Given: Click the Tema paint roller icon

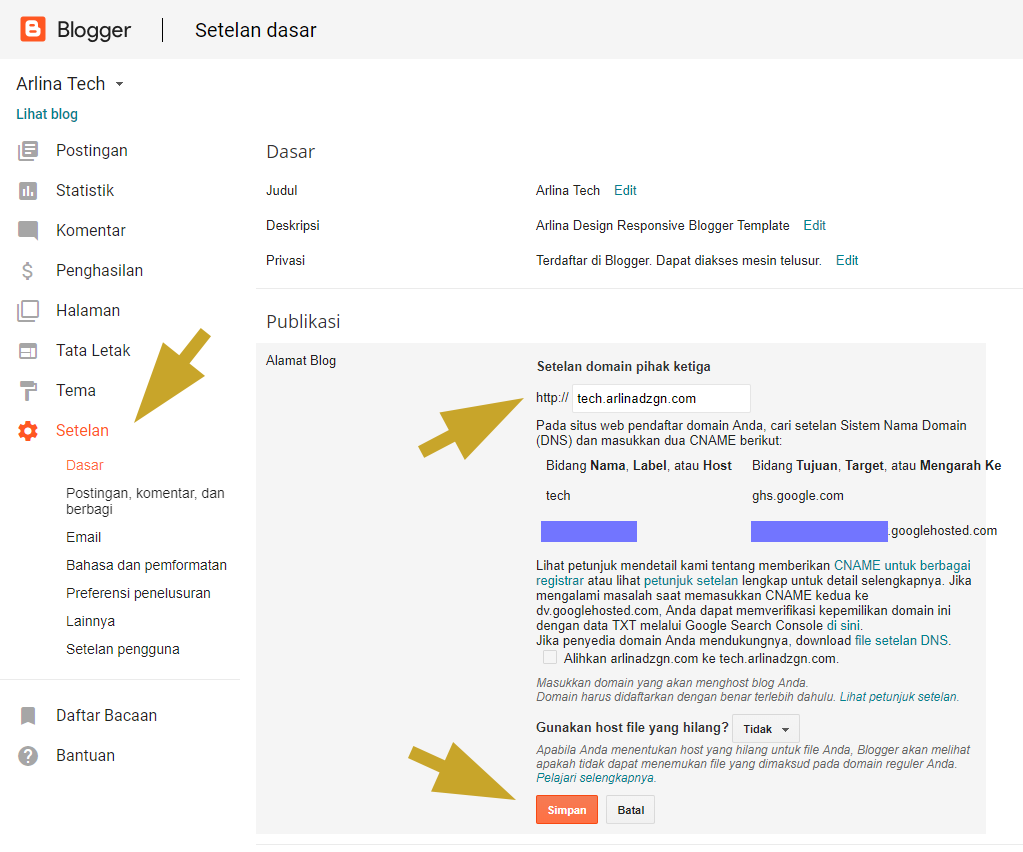Looking at the screenshot, I should [x=28, y=391].
